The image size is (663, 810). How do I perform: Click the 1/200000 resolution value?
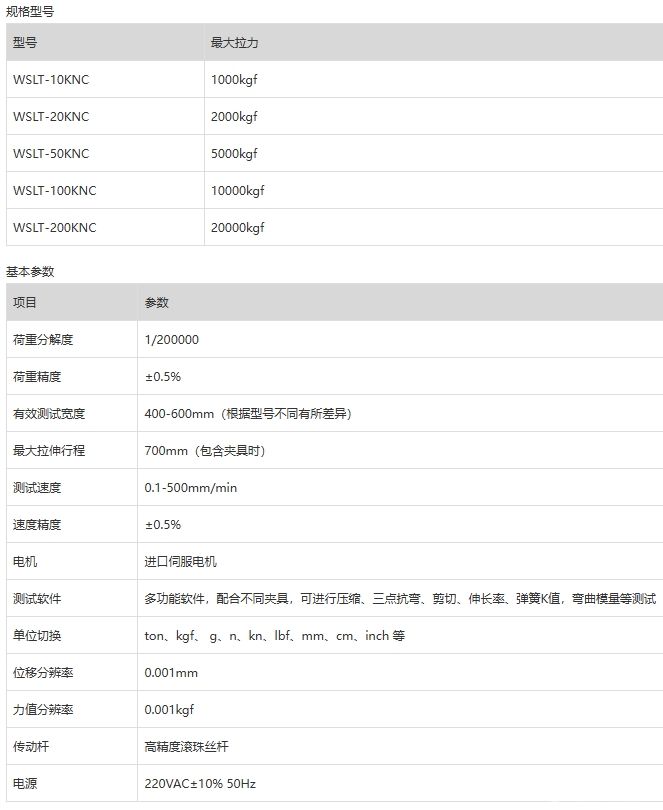coord(172,340)
